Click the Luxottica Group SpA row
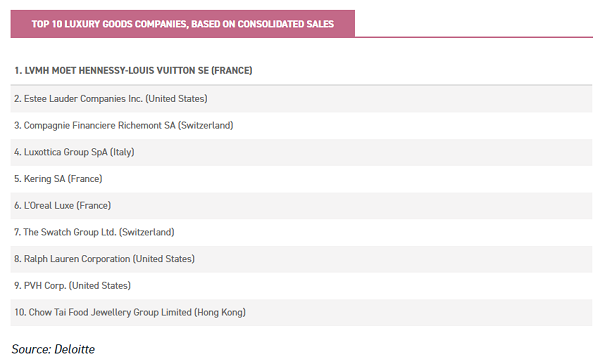The image size is (600, 364). coord(301,152)
